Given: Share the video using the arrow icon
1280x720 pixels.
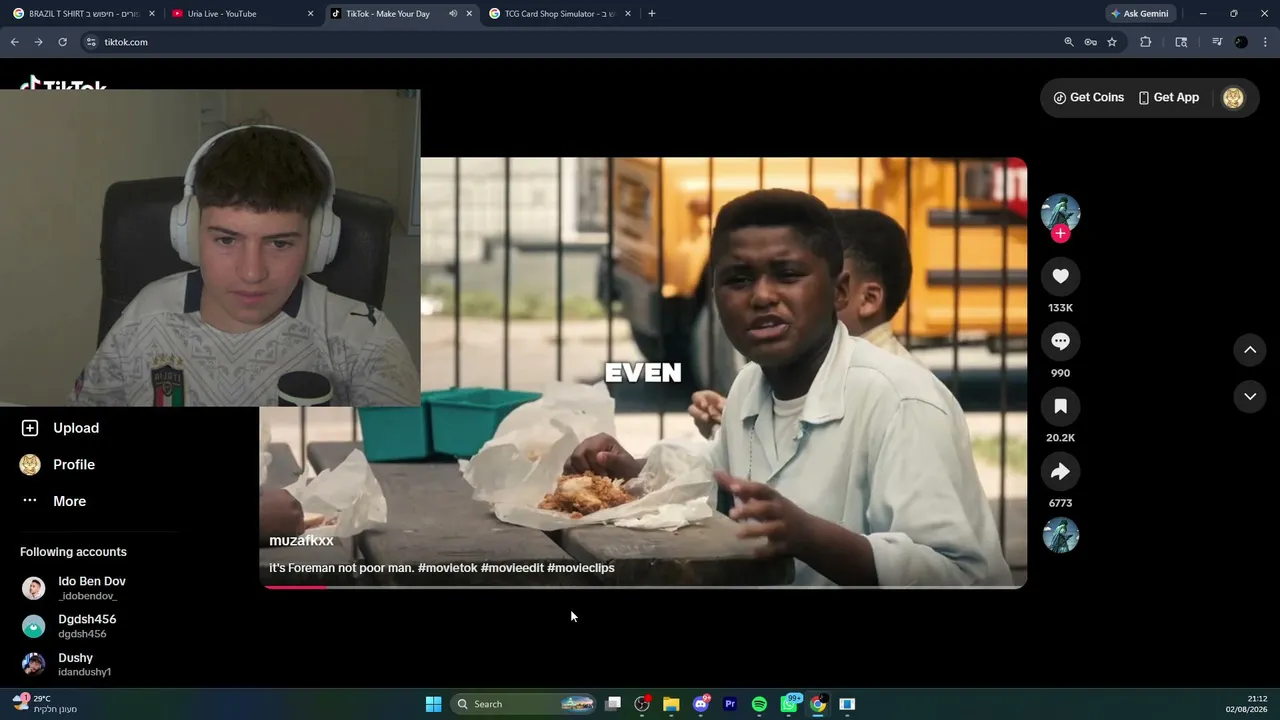Looking at the screenshot, I should (x=1060, y=472).
